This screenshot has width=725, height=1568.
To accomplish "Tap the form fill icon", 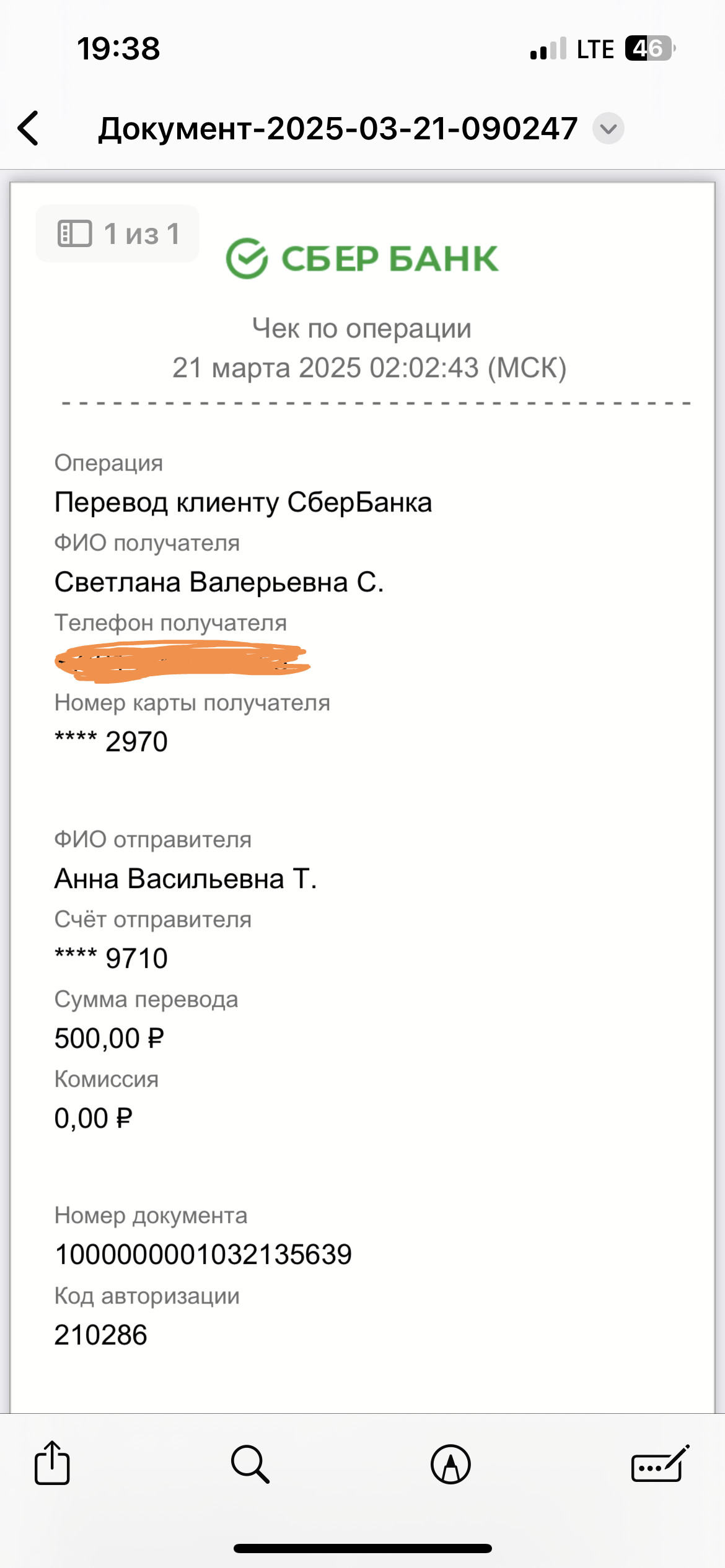I will 659,1464.
